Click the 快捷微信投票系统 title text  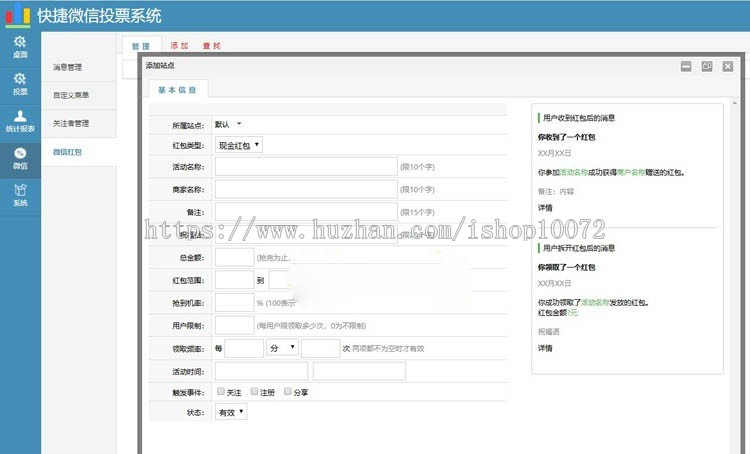pos(99,16)
